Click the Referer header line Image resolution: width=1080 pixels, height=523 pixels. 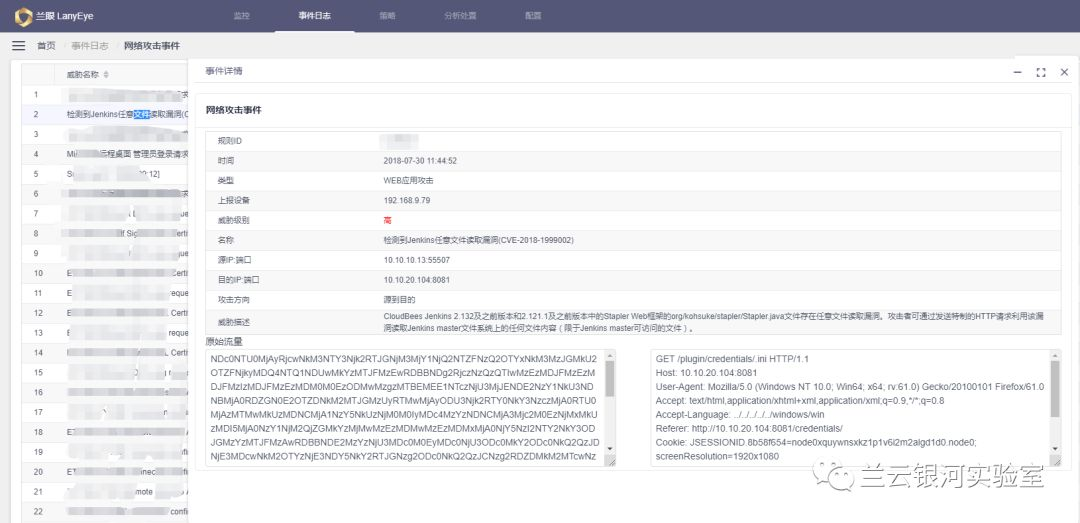(x=749, y=429)
